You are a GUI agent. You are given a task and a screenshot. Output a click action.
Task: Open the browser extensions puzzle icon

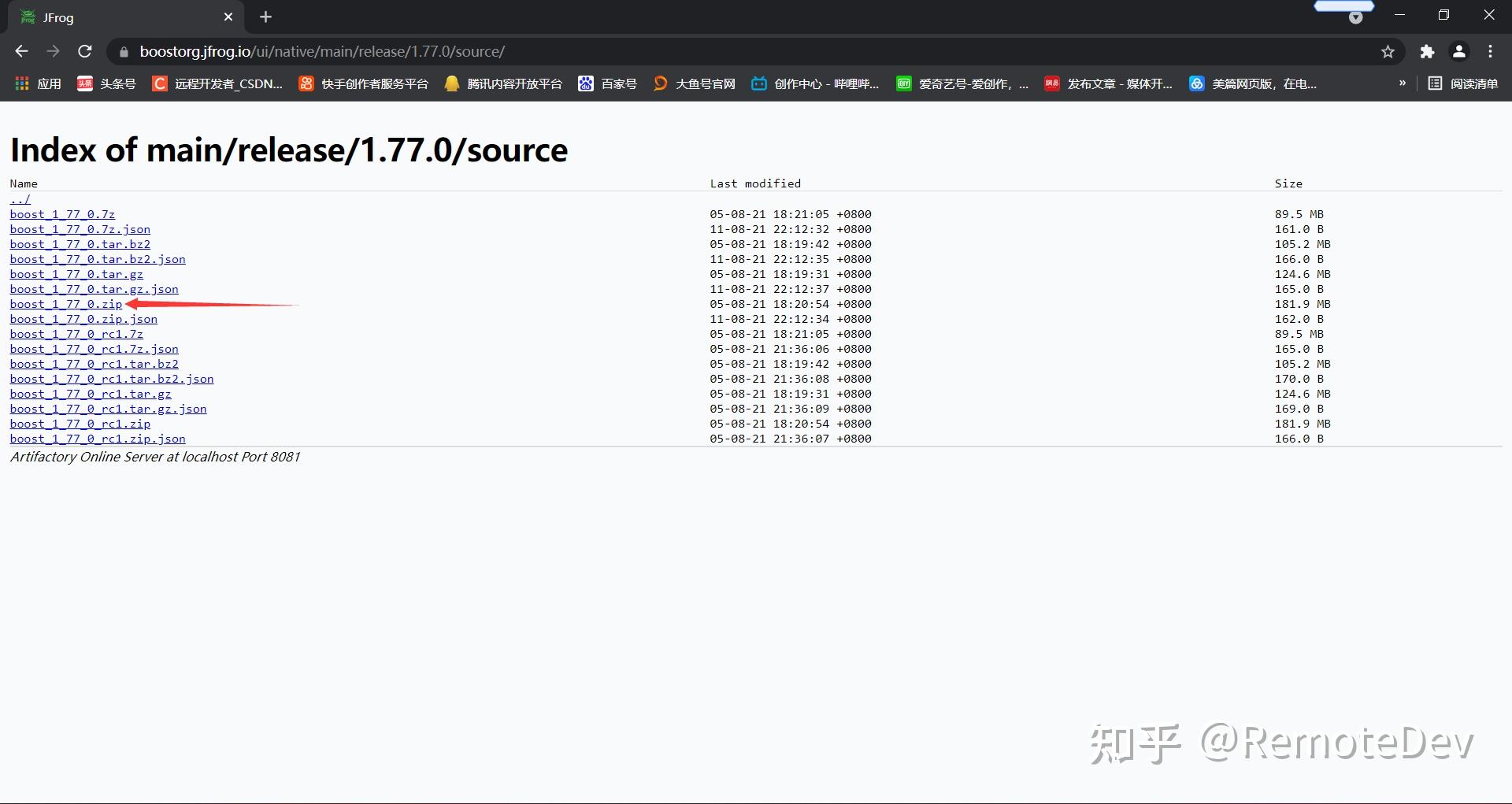pos(1428,51)
